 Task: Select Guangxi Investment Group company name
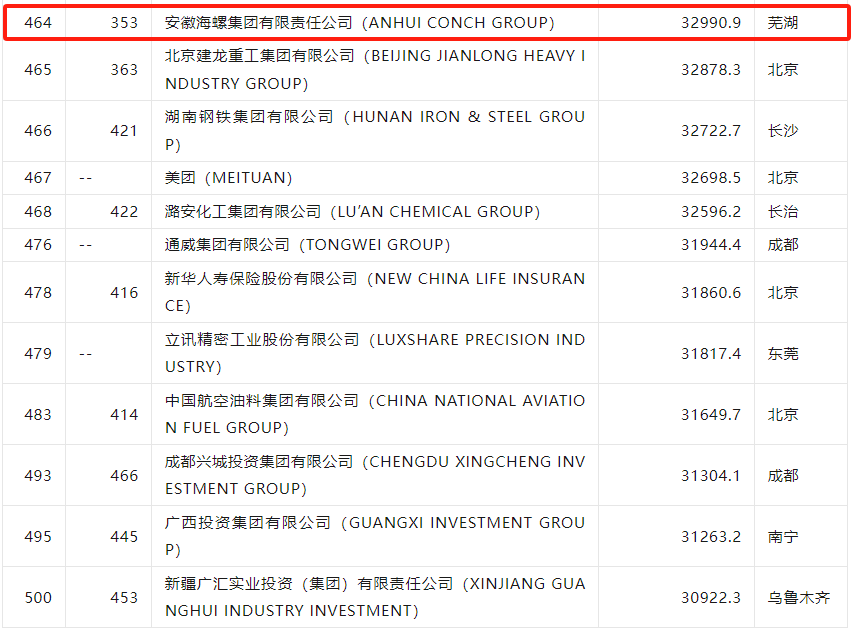coord(375,537)
